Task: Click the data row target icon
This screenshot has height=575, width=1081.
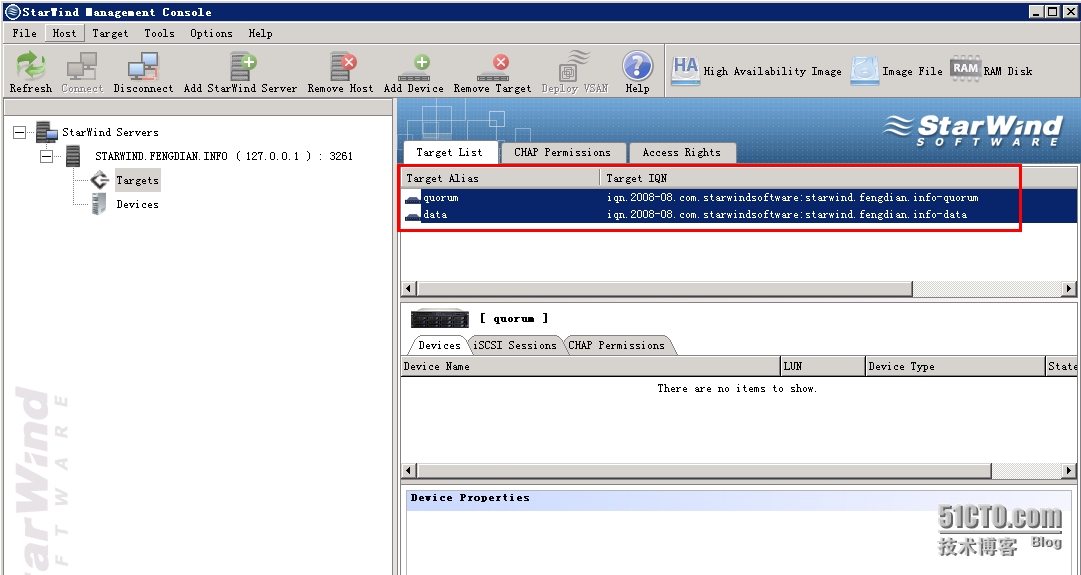Action: 413,216
